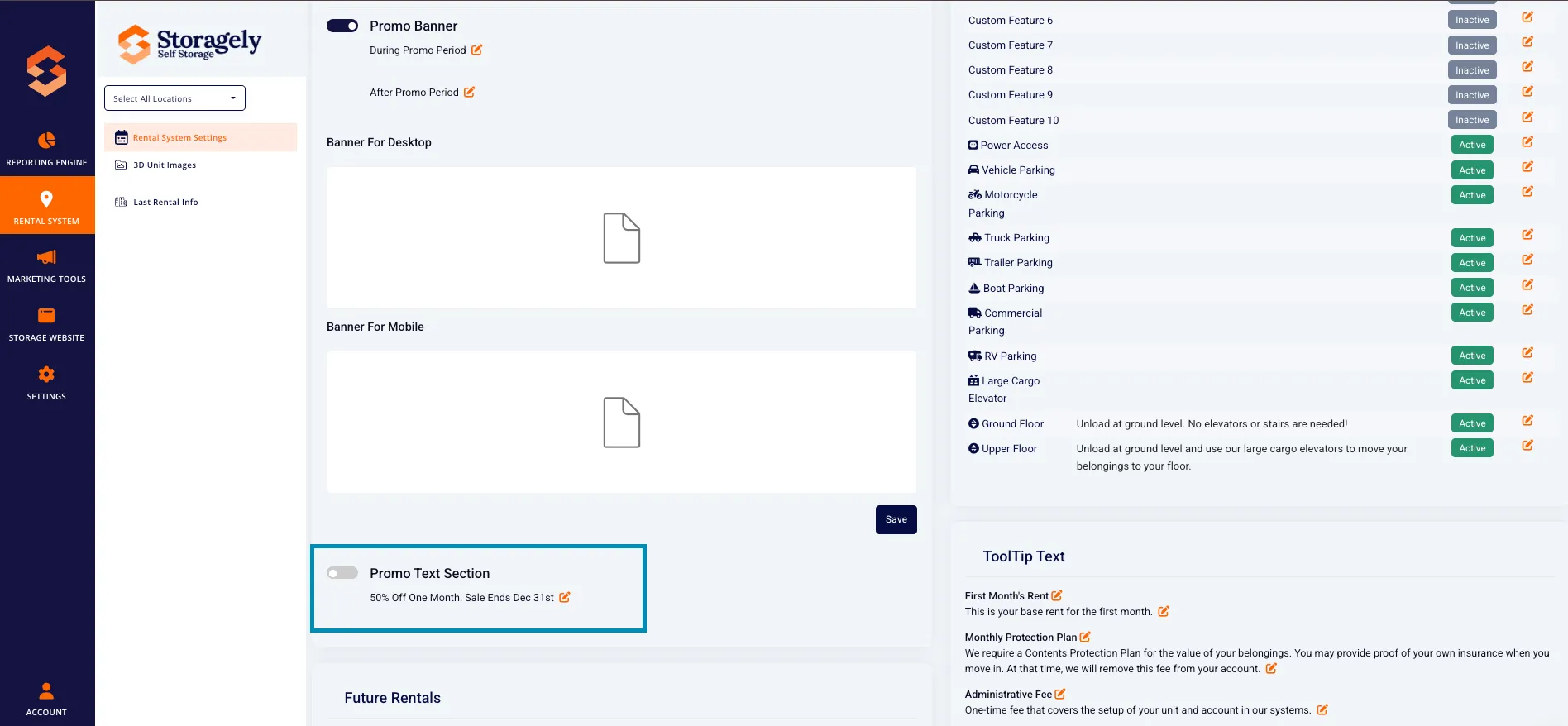
Task: Open Settings in the left sidebar
Action: coord(47,384)
